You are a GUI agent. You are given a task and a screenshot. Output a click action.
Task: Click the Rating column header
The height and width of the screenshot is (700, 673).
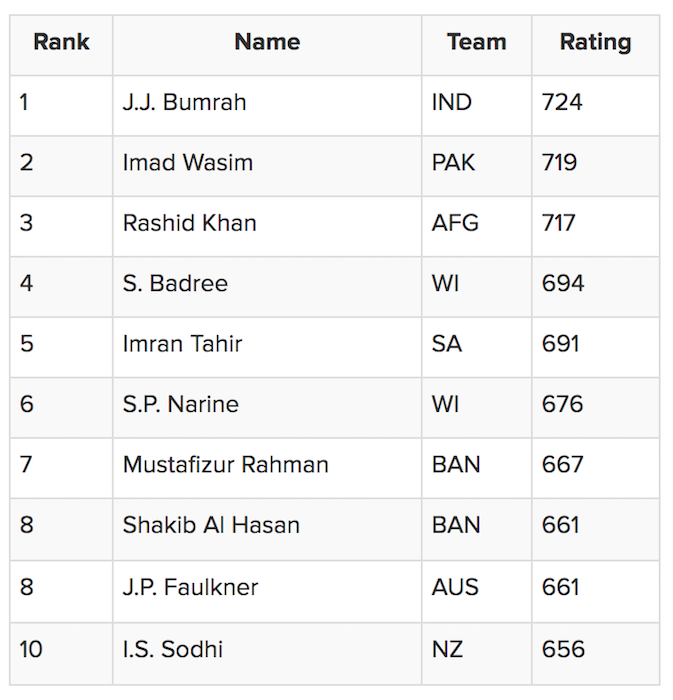595,42
